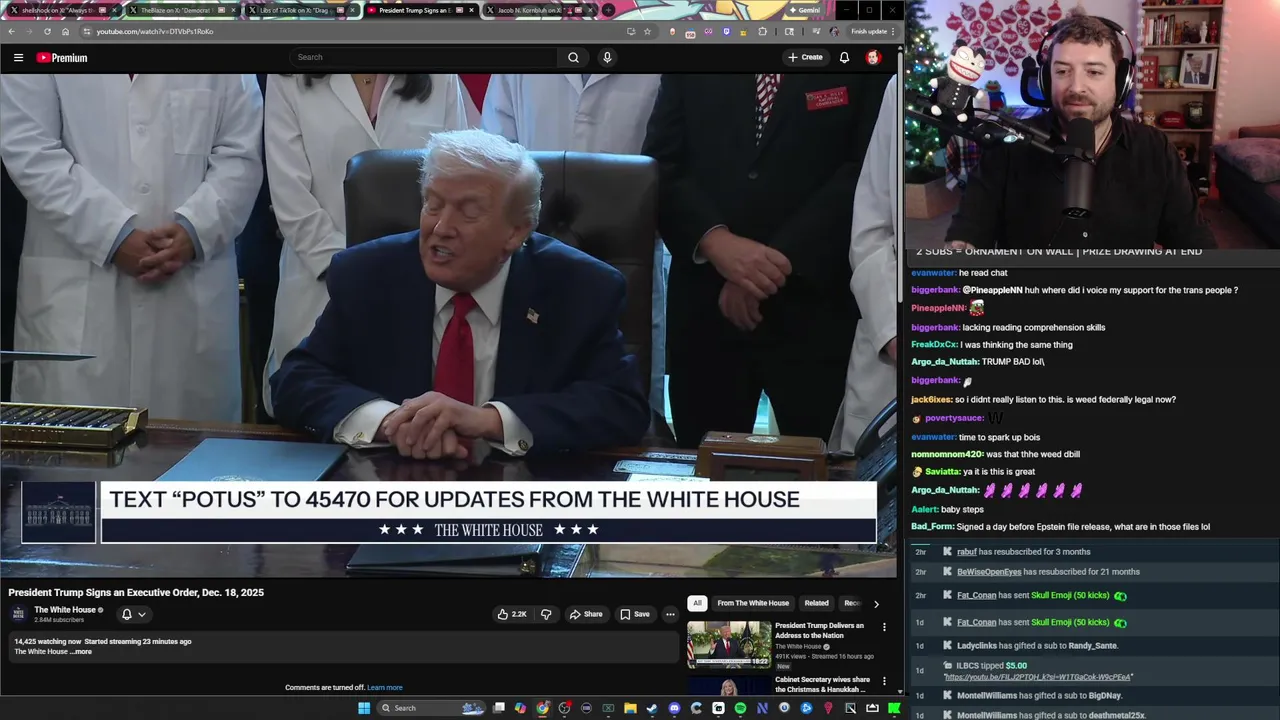Open a new browser tab with plus button

coord(608,10)
